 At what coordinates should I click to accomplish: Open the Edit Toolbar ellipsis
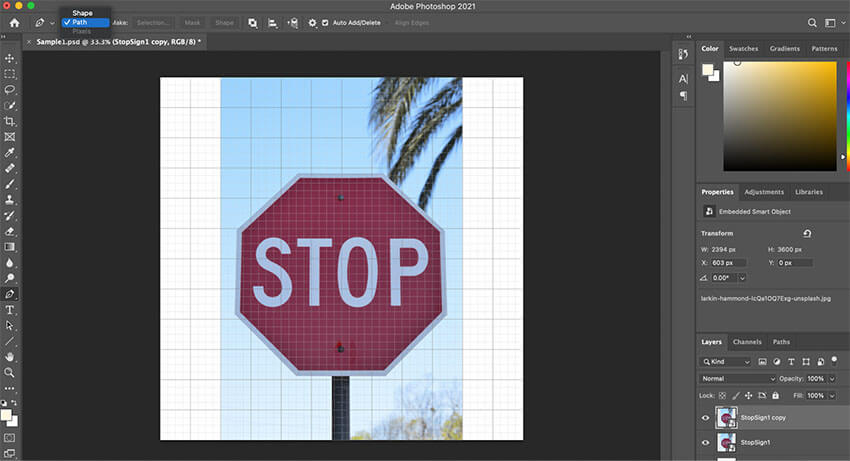[10, 388]
